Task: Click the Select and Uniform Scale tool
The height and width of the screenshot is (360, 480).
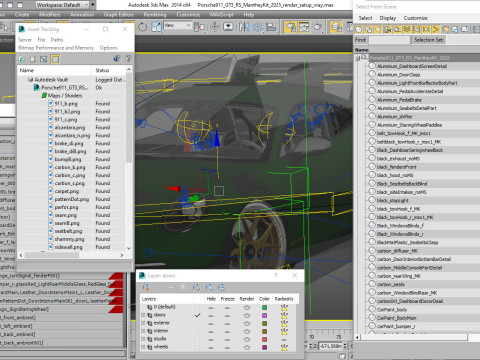Action: (x=156, y=27)
